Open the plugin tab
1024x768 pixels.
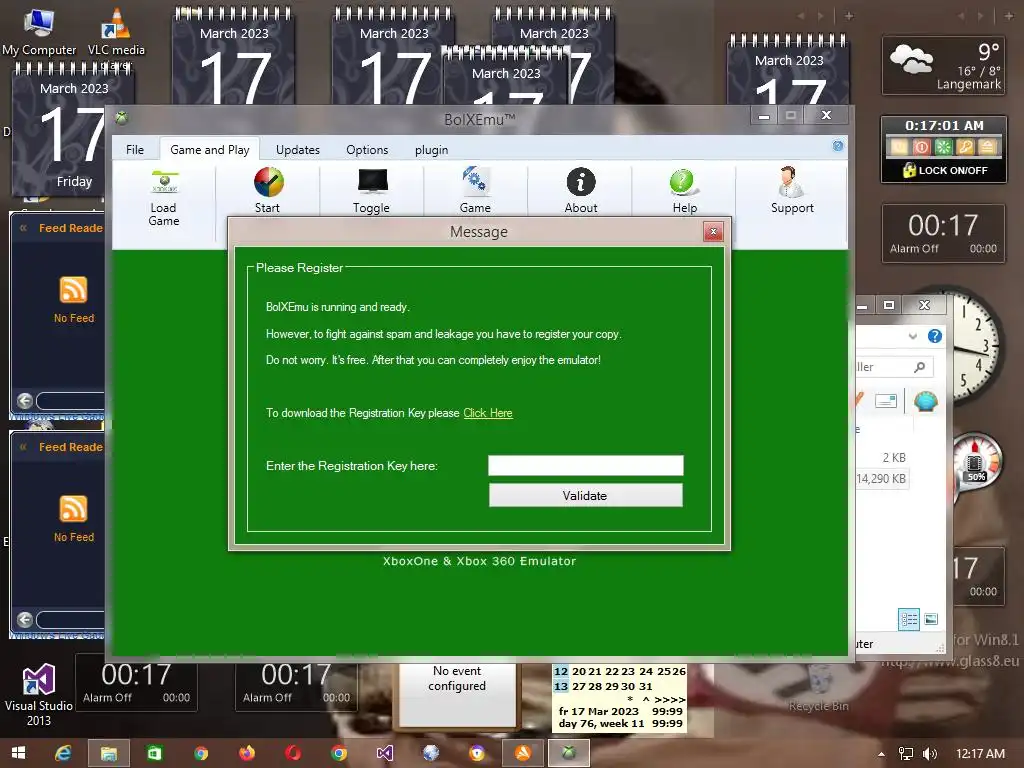coord(432,150)
